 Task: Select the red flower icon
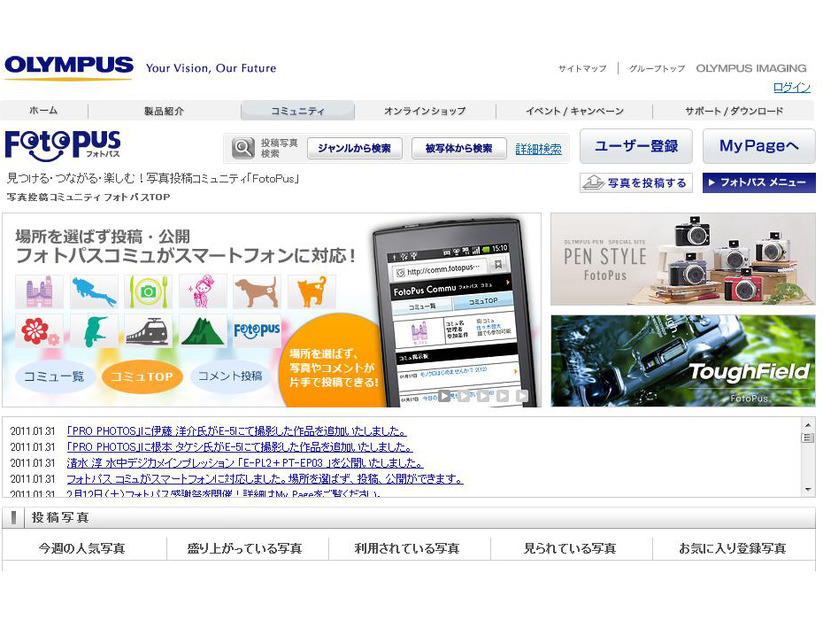click(39, 331)
